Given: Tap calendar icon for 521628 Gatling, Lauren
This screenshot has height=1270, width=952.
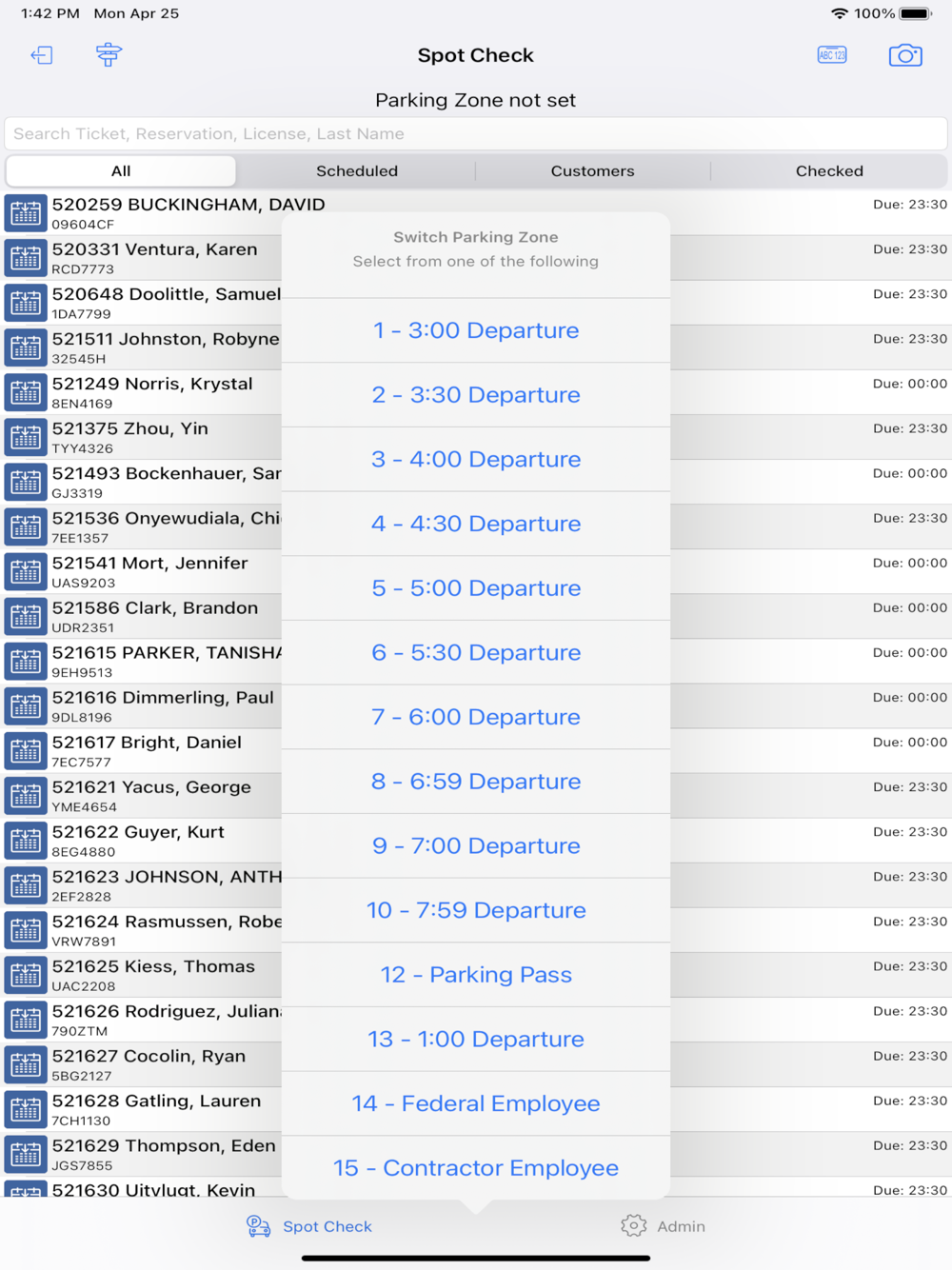Looking at the screenshot, I should click(x=26, y=1108).
